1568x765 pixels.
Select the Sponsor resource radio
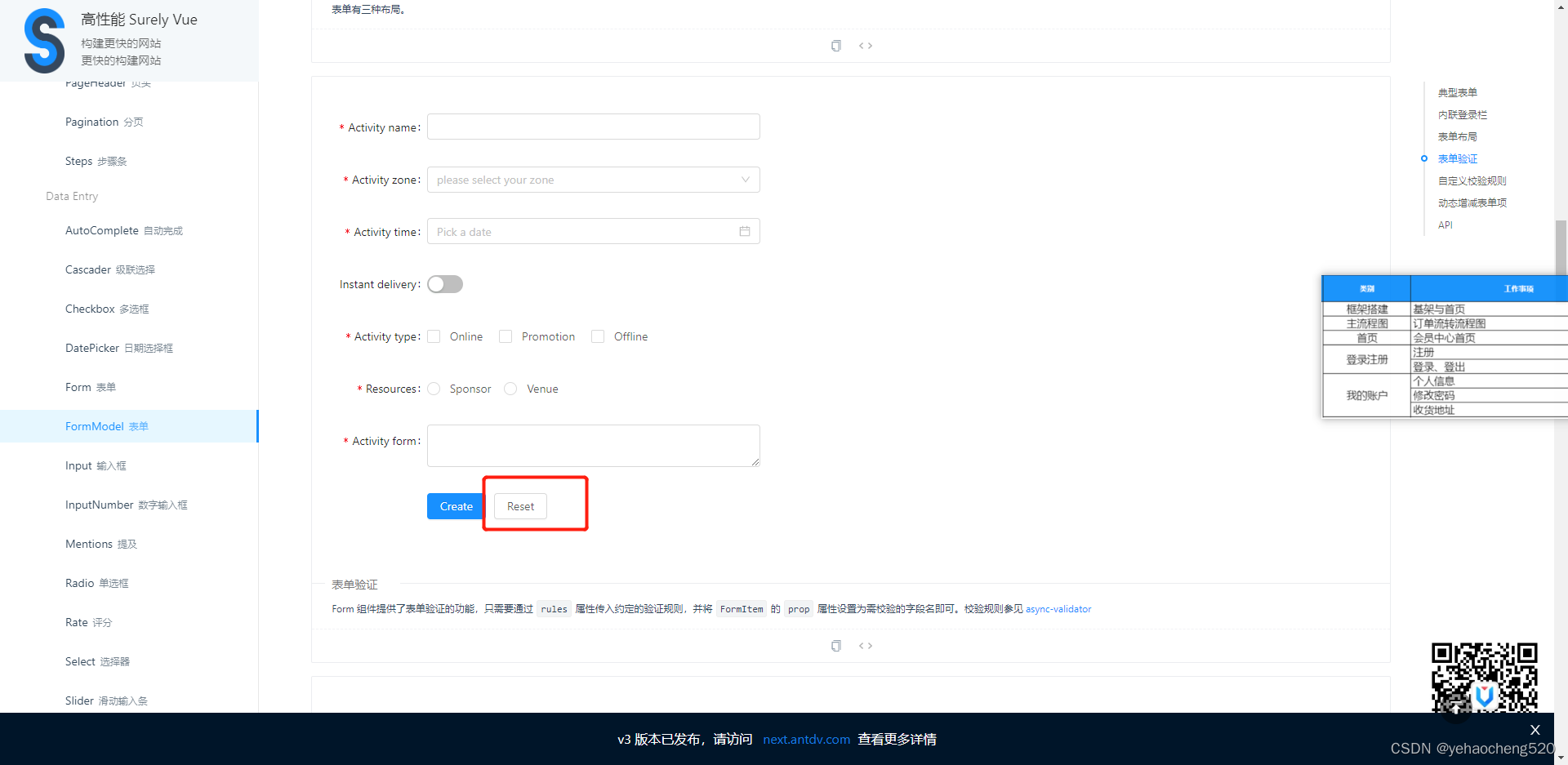(434, 389)
